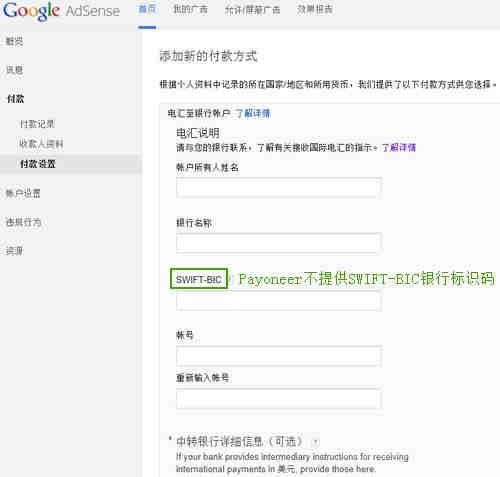This screenshot has height=477, width=500.
Task: Open 付款记录 under 付款
Action: pos(37,124)
